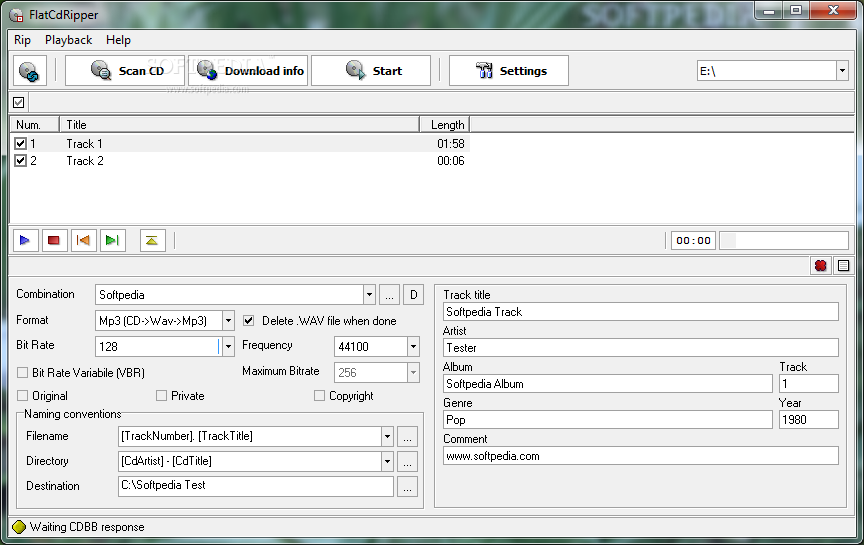Click the list view icon
Viewport: 864px width, 545px height.
(843, 266)
